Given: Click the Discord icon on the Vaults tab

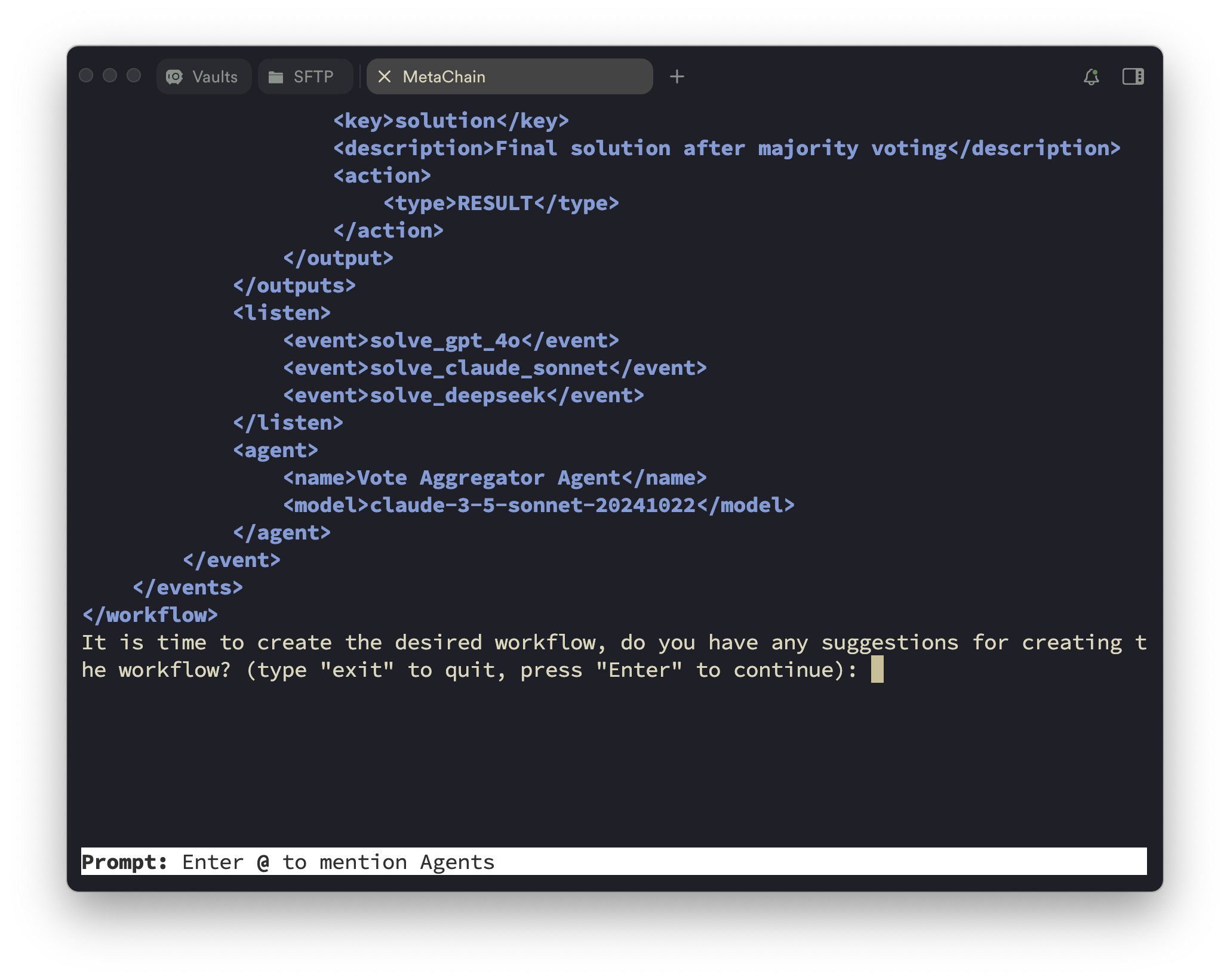Looking at the screenshot, I should click(174, 76).
